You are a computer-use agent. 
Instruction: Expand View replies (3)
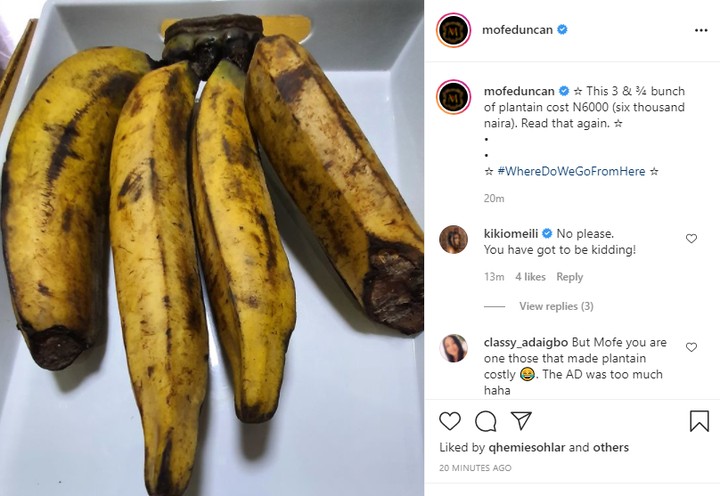556,306
